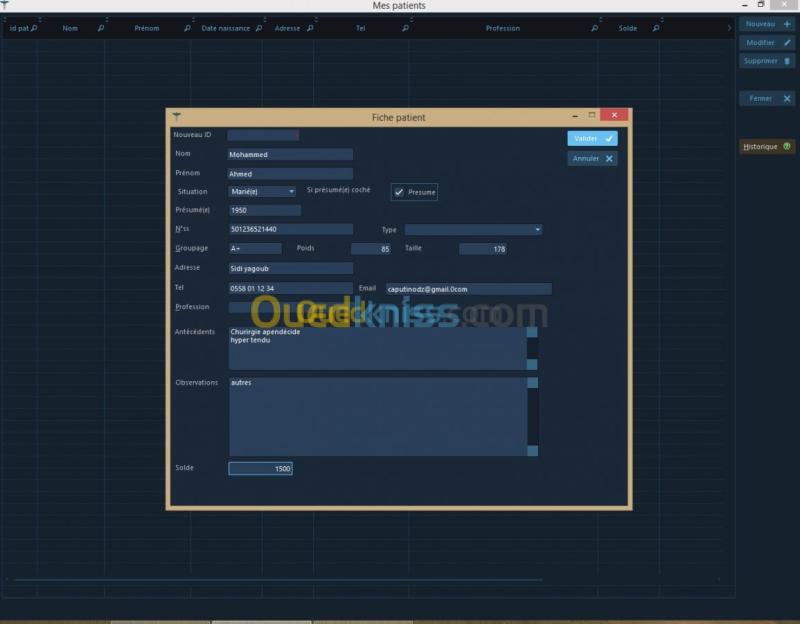Click the search icon in the Solde column header

656,28
